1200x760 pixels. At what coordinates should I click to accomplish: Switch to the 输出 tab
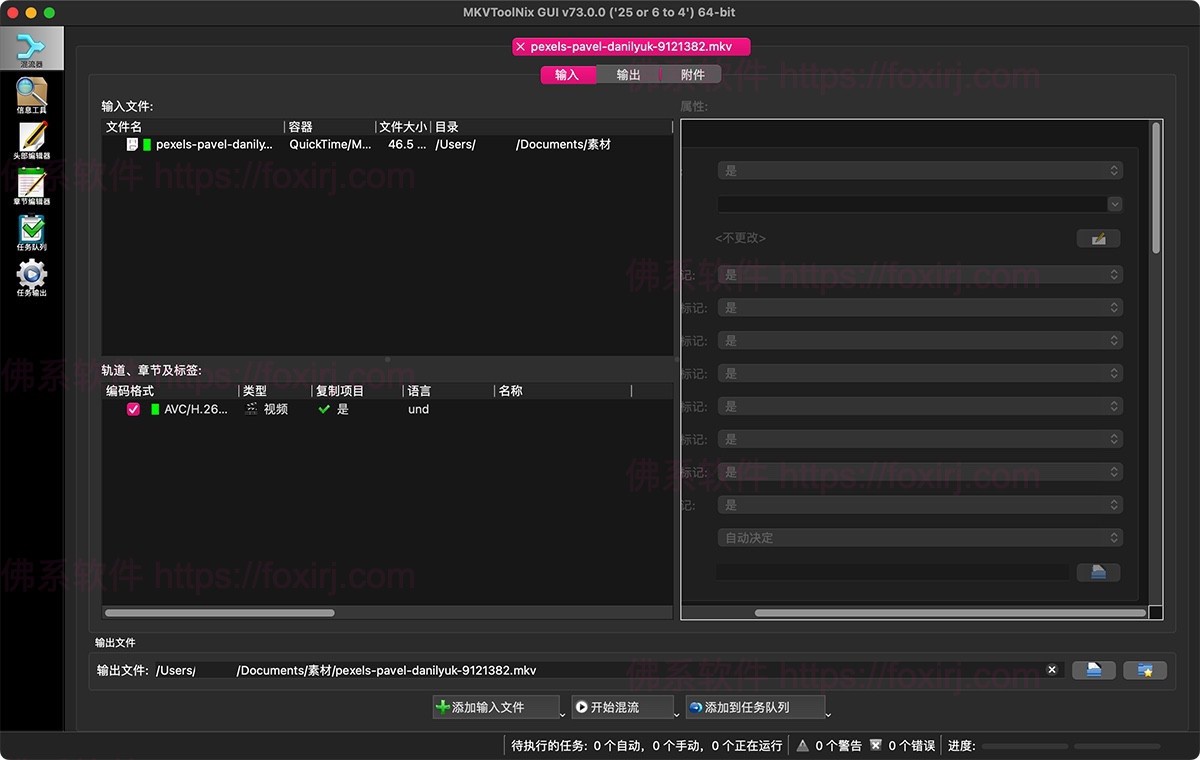point(627,74)
